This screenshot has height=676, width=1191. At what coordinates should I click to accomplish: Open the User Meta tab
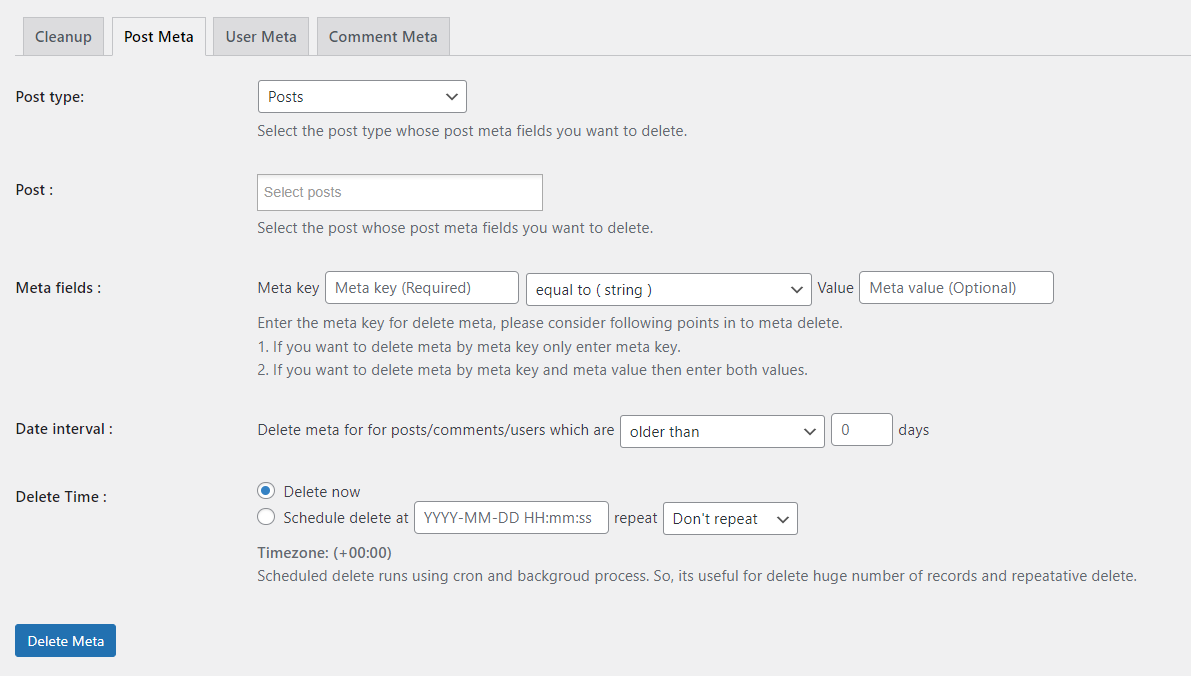pos(261,37)
